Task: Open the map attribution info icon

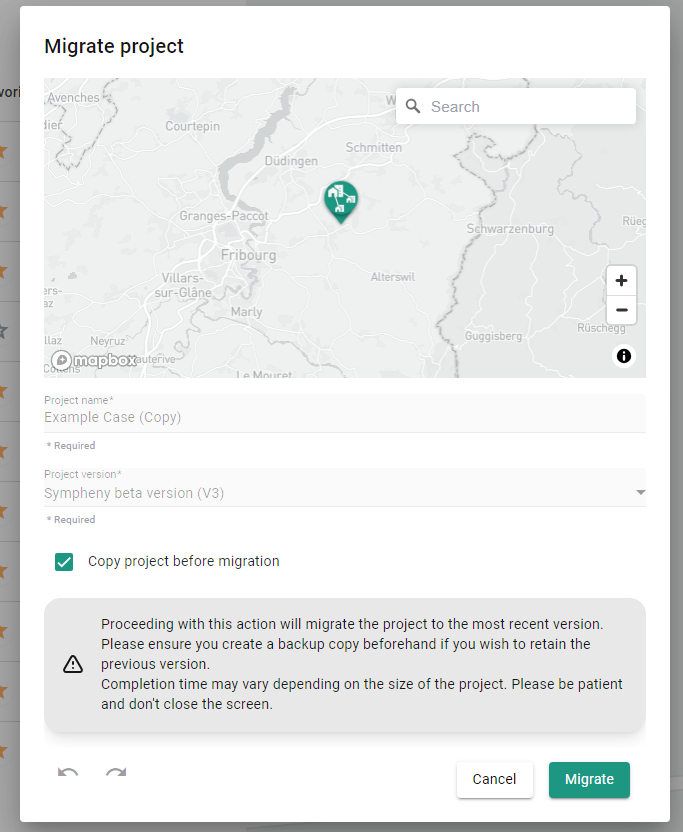Action: point(624,356)
